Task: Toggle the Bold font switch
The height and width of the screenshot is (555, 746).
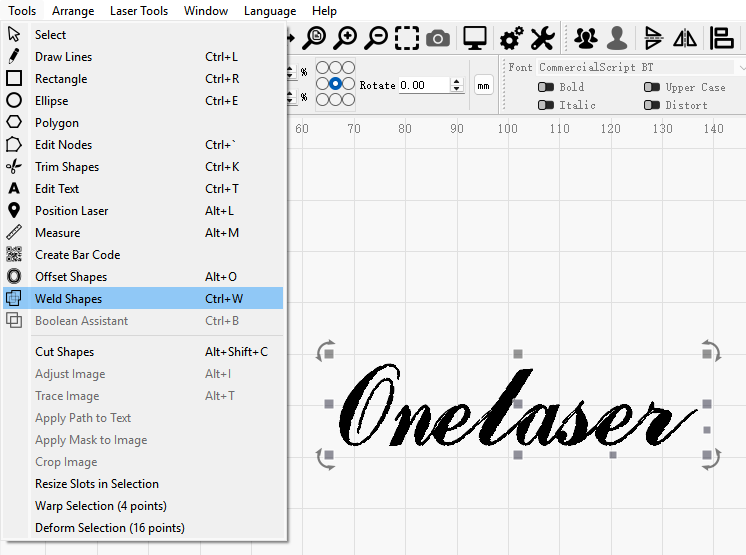Action: pyautogui.click(x=546, y=87)
